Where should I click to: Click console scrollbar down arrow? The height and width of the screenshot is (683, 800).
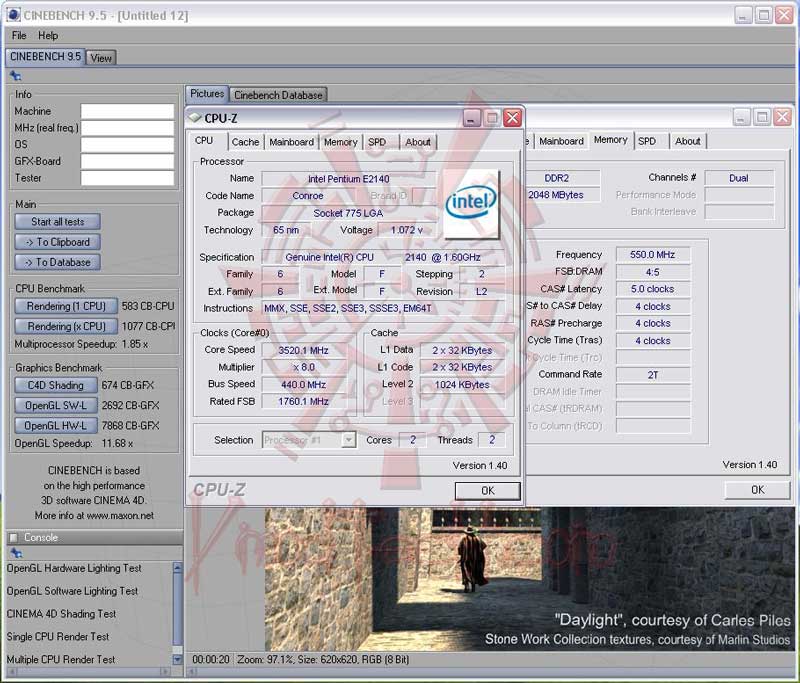pos(177,659)
